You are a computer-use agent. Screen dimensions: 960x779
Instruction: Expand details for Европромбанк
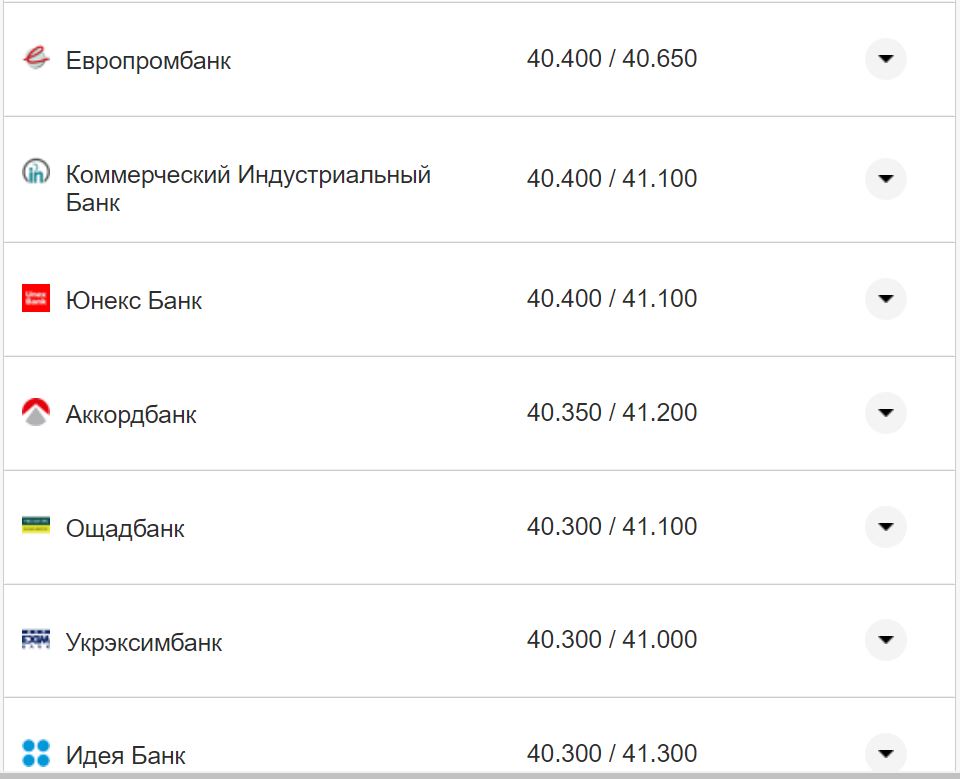point(885,59)
